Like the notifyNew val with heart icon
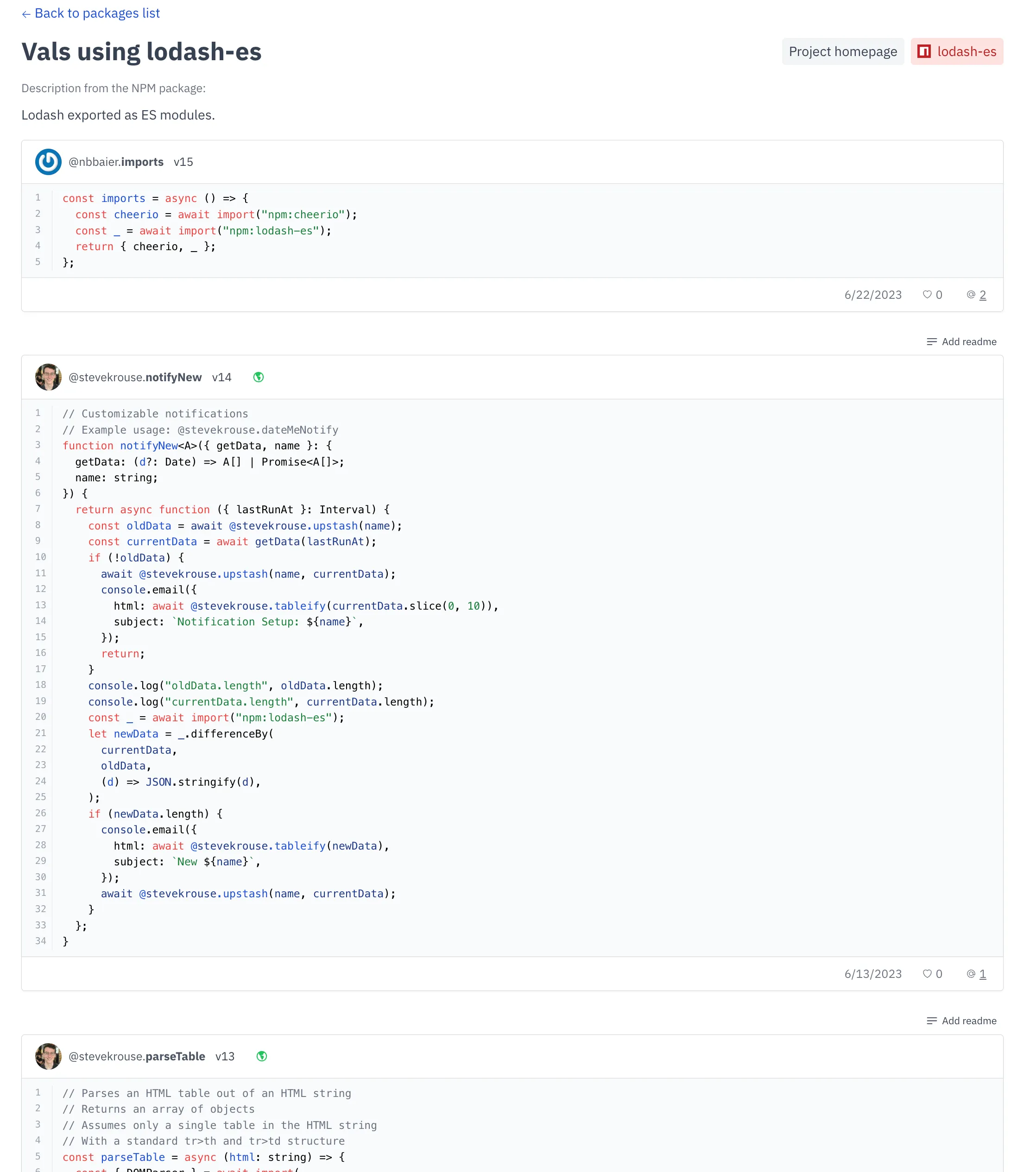This screenshot has height=1172, width=1036. (927, 974)
